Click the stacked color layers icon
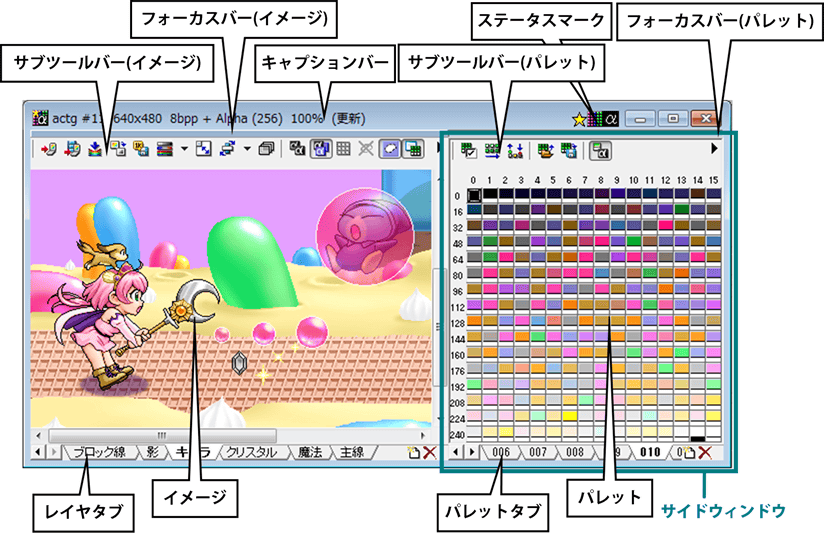The width and height of the screenshot is (824, 533). [164, 150]
